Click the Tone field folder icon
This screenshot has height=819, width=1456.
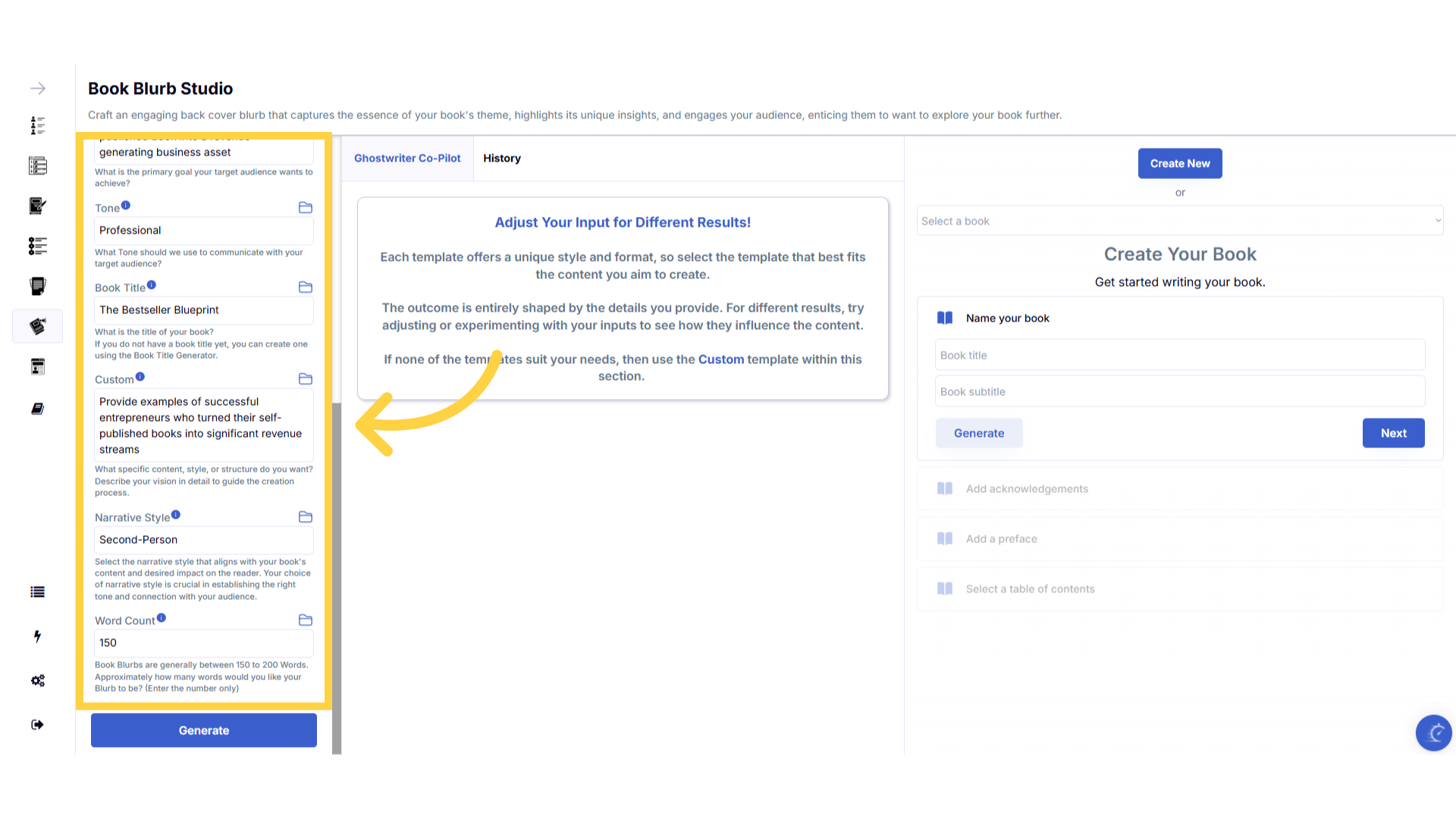click(306, 208)
